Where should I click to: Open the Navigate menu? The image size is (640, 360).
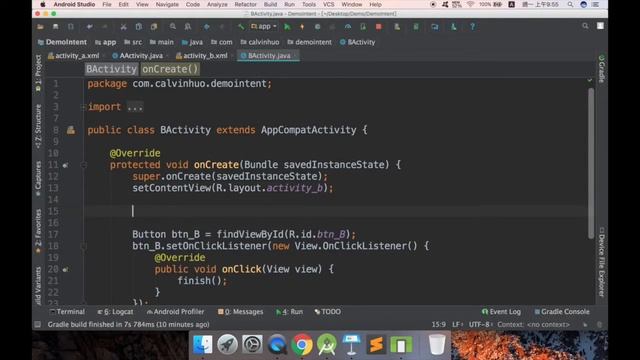[x=167, y=4]
